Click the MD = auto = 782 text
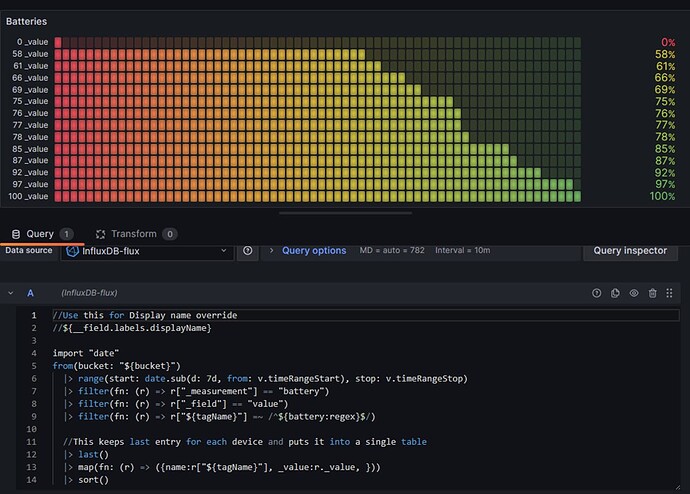Screen dimensions: 690x494 coord(392,250)
